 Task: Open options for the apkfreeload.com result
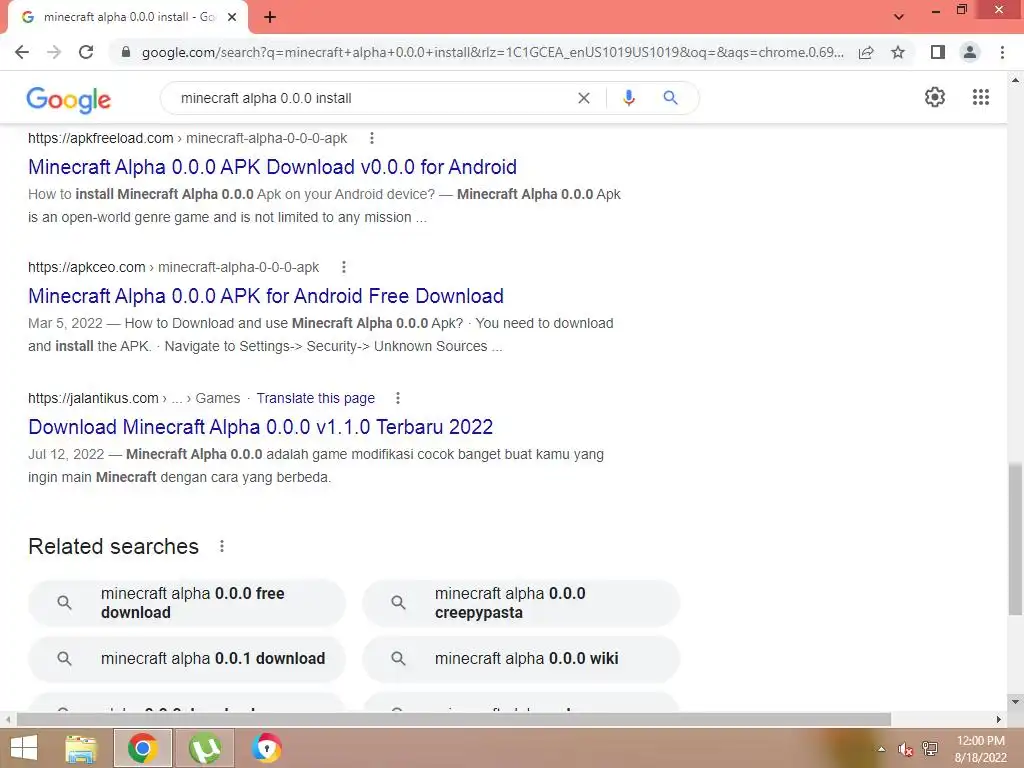click(372, 138)
